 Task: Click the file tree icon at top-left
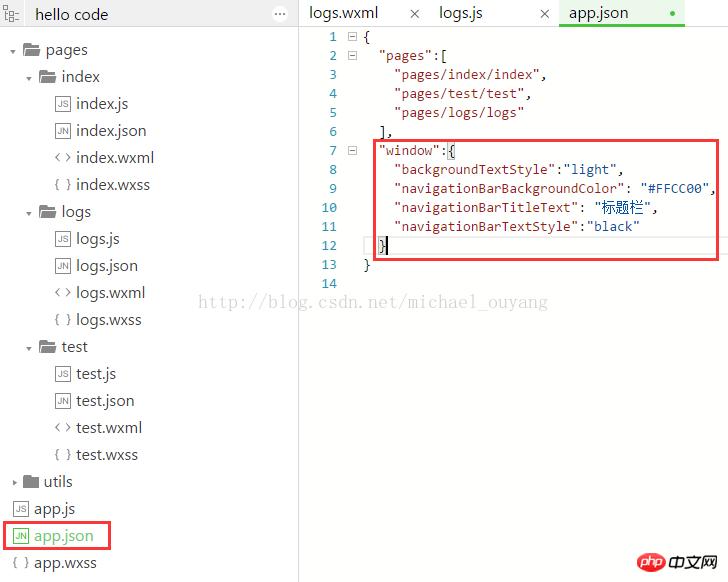point(12,15)
